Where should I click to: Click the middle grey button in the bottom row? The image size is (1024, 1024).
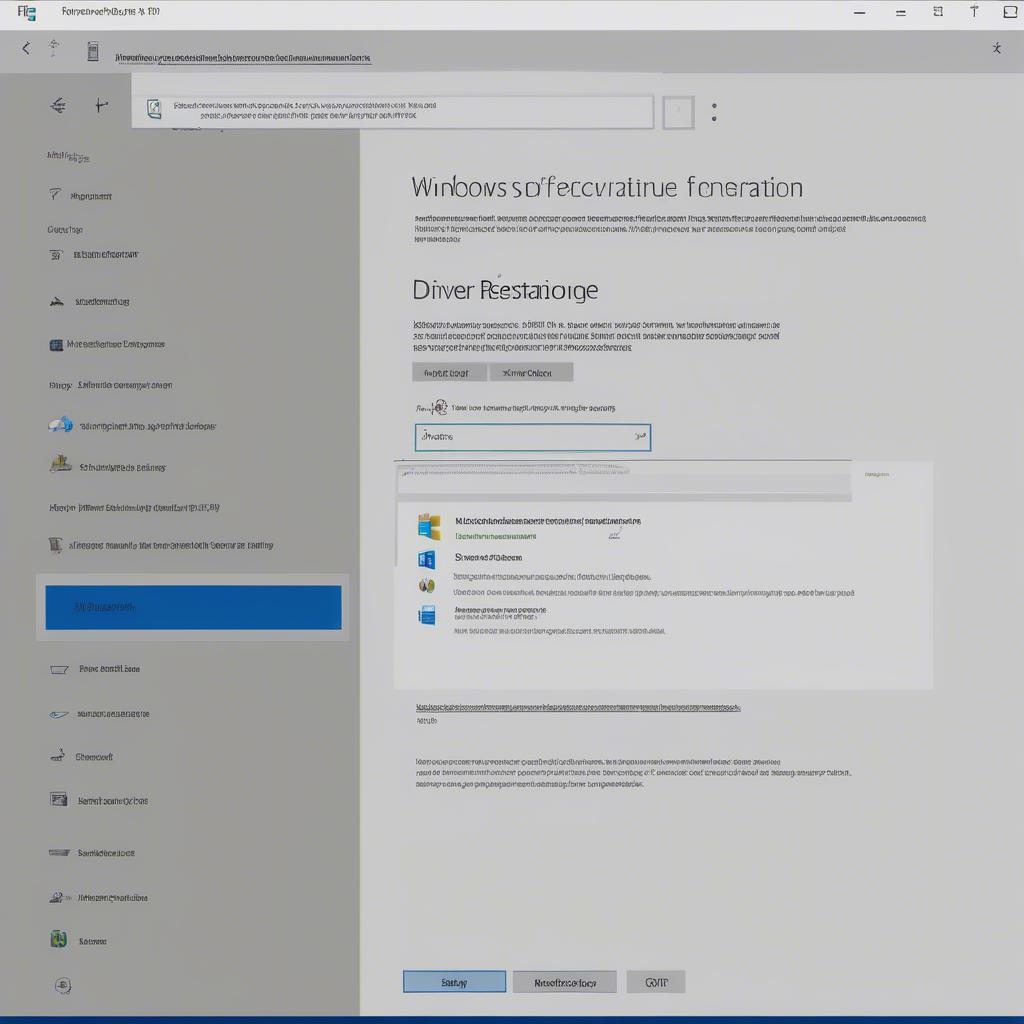point(565,982)
